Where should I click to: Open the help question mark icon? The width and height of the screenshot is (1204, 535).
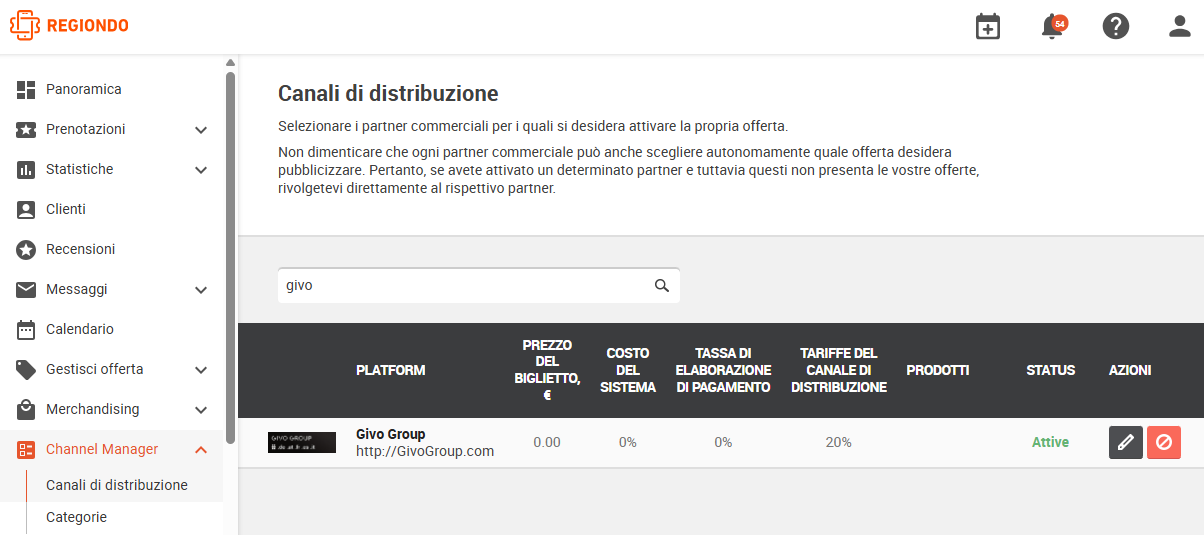click(x=1116, y=27)
